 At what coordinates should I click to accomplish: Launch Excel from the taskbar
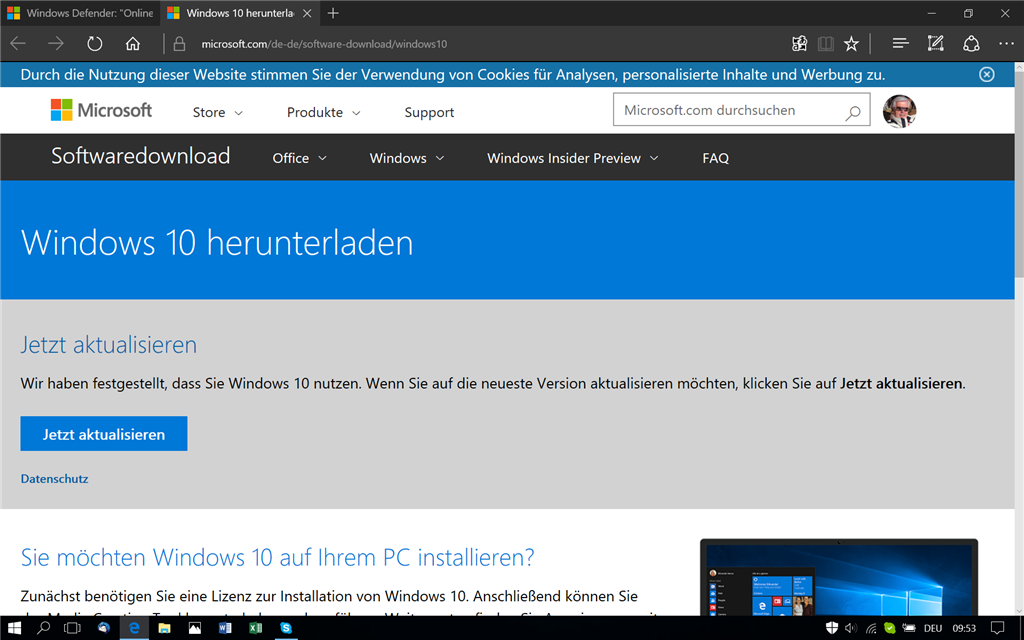(255, 628)
